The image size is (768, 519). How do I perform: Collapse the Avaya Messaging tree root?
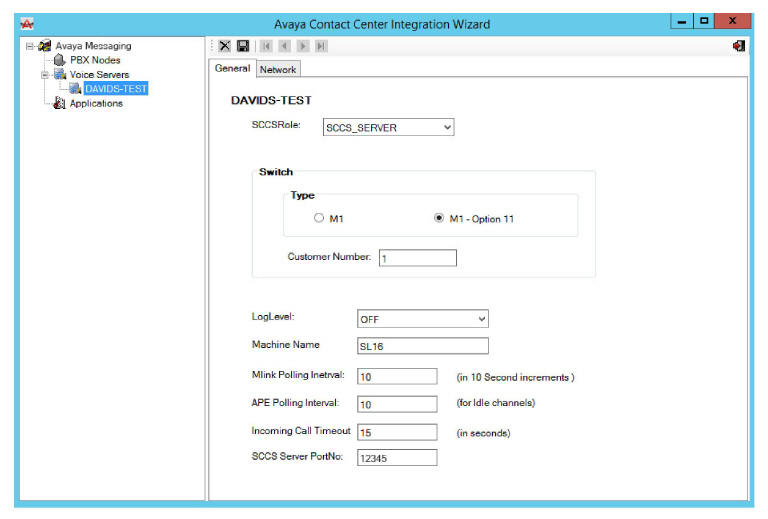click(x=29, y=46)
